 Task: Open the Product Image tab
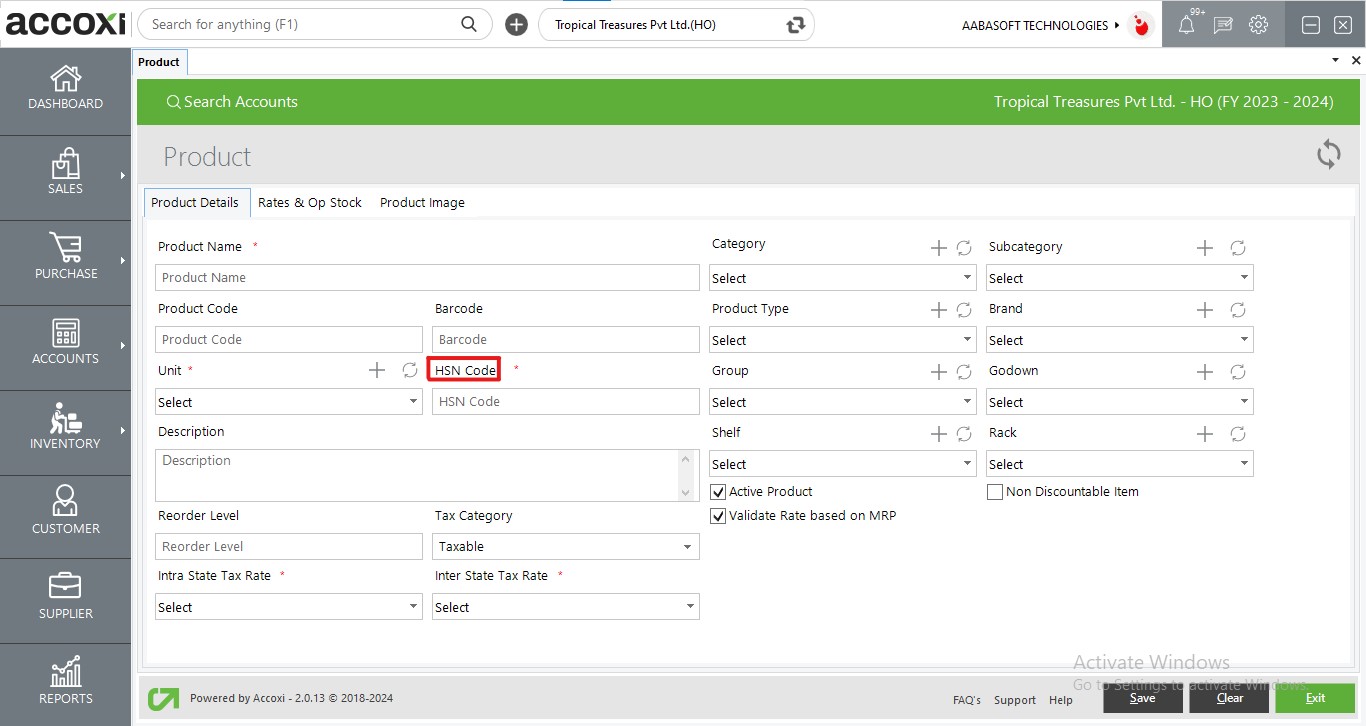tap(422, 202)
